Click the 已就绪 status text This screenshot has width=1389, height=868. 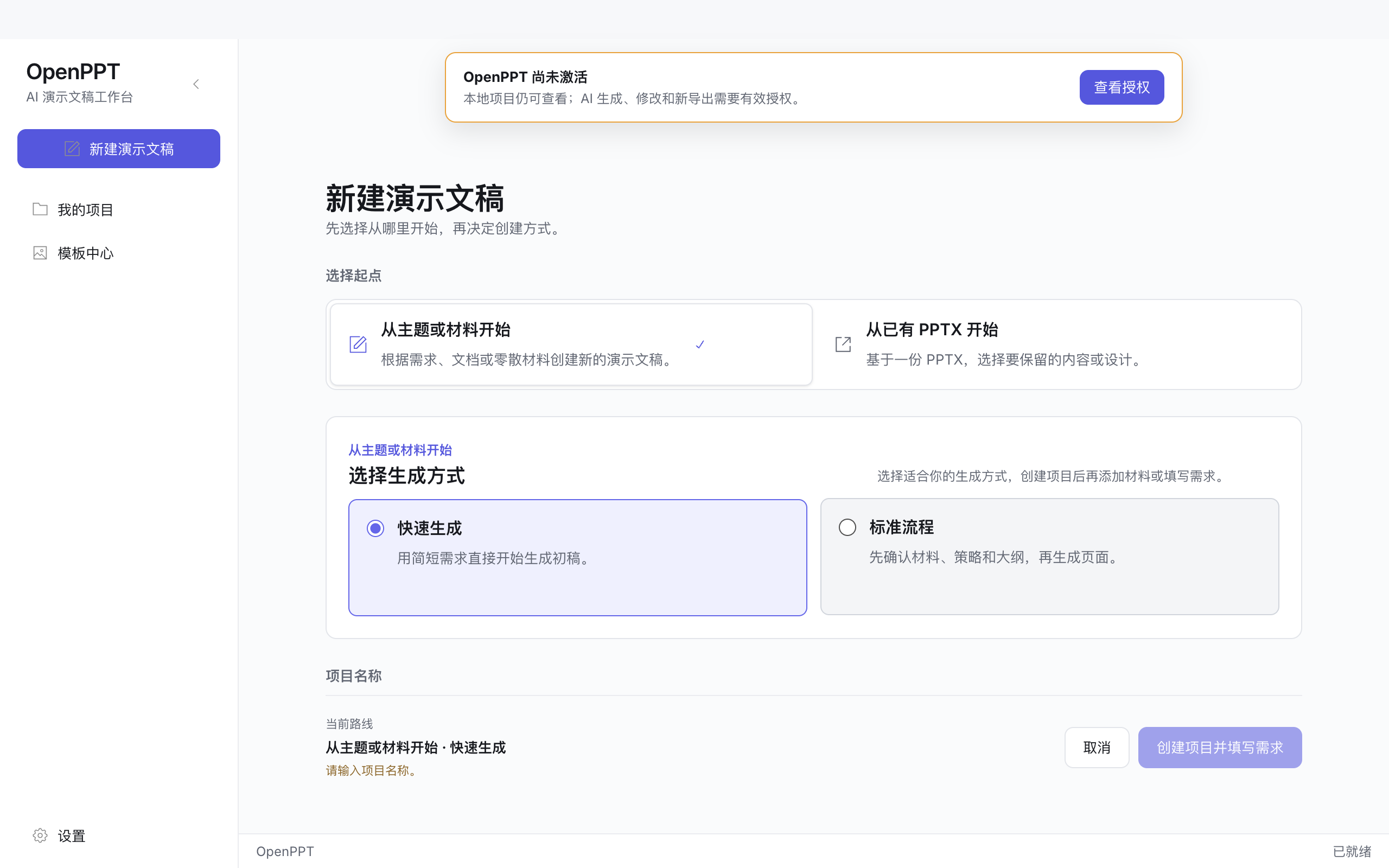pyautogui.click(x=1352, y=851)
